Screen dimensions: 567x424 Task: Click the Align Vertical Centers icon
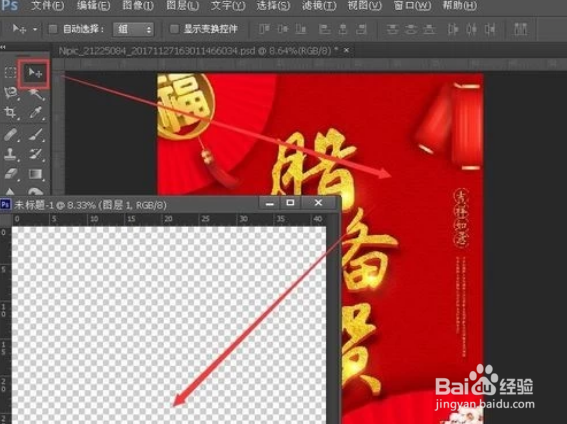(x=282, y=29)
